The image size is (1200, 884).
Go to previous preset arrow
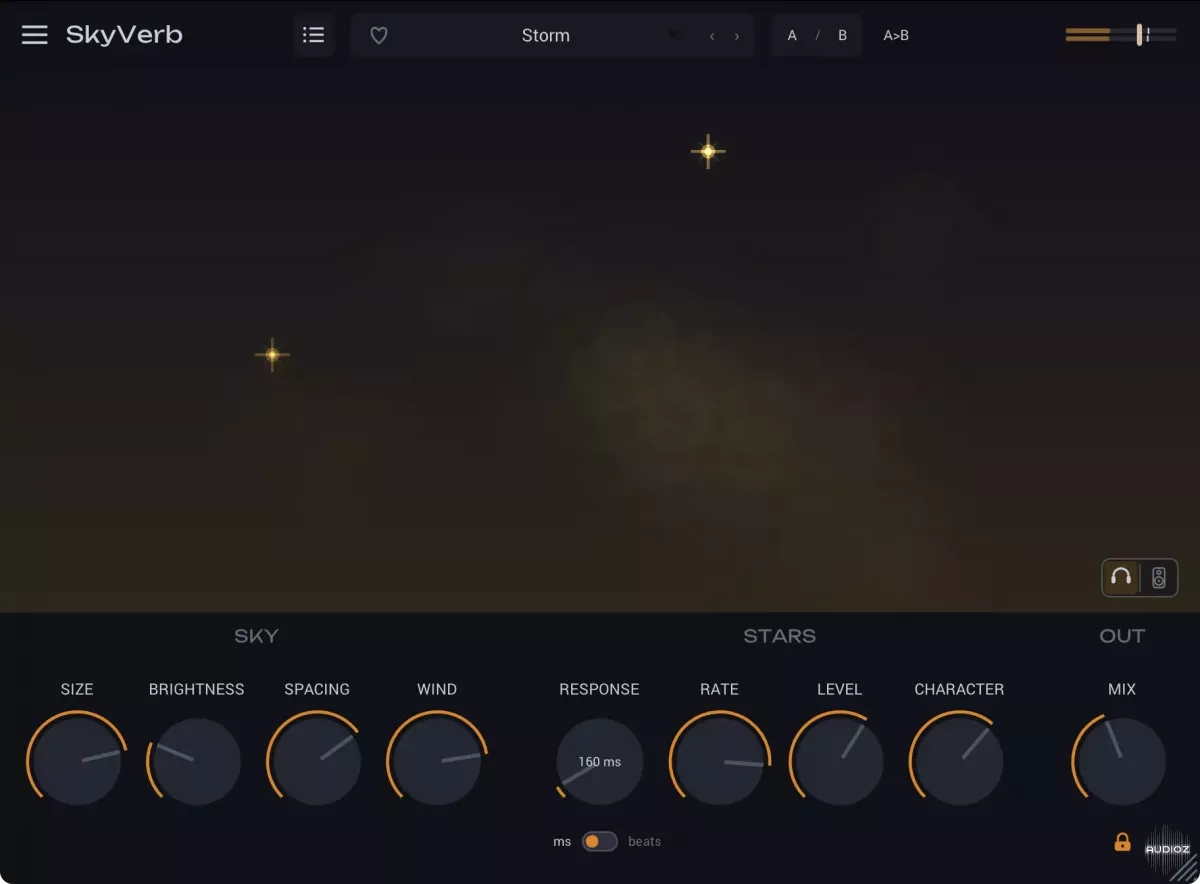[x=712, y=36]
